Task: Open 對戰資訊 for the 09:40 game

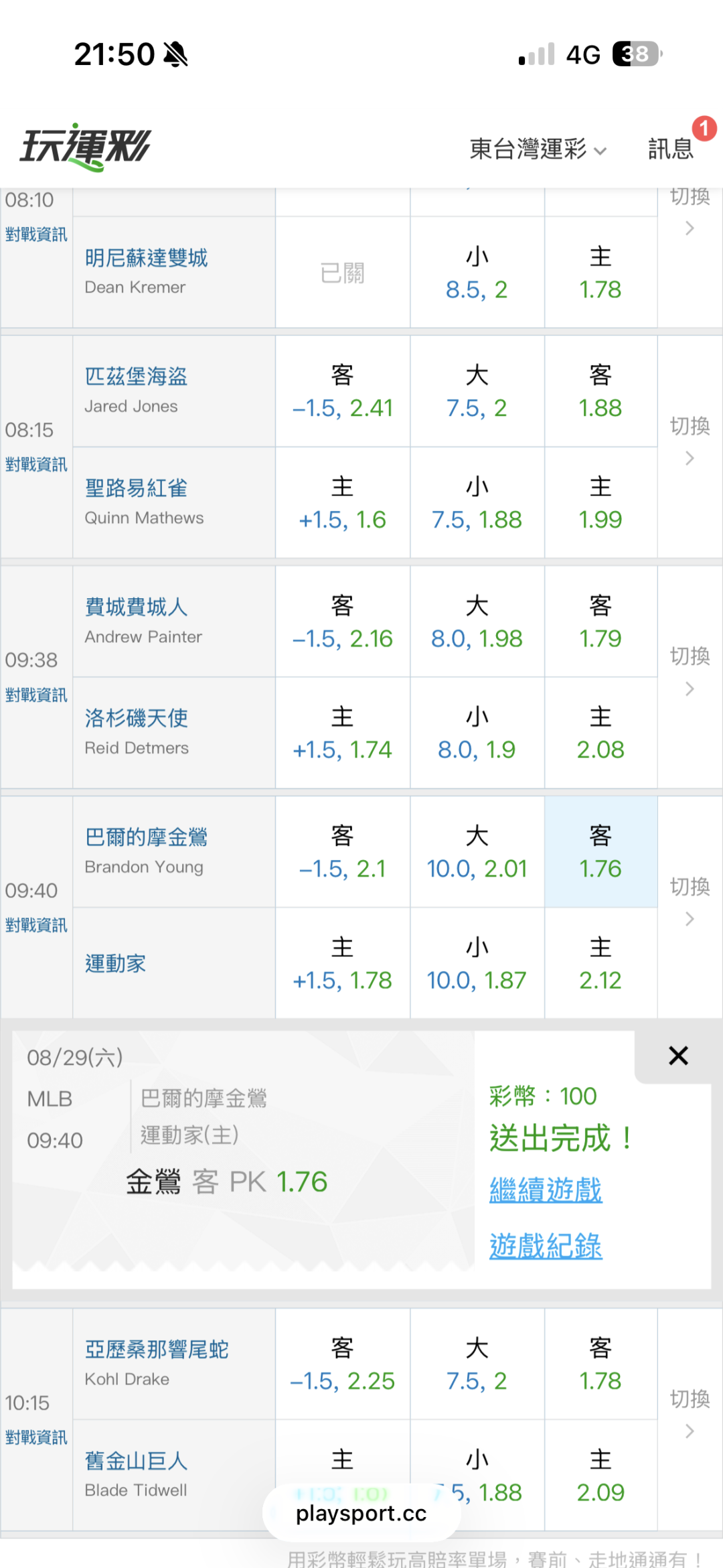Action: point(36,925)
